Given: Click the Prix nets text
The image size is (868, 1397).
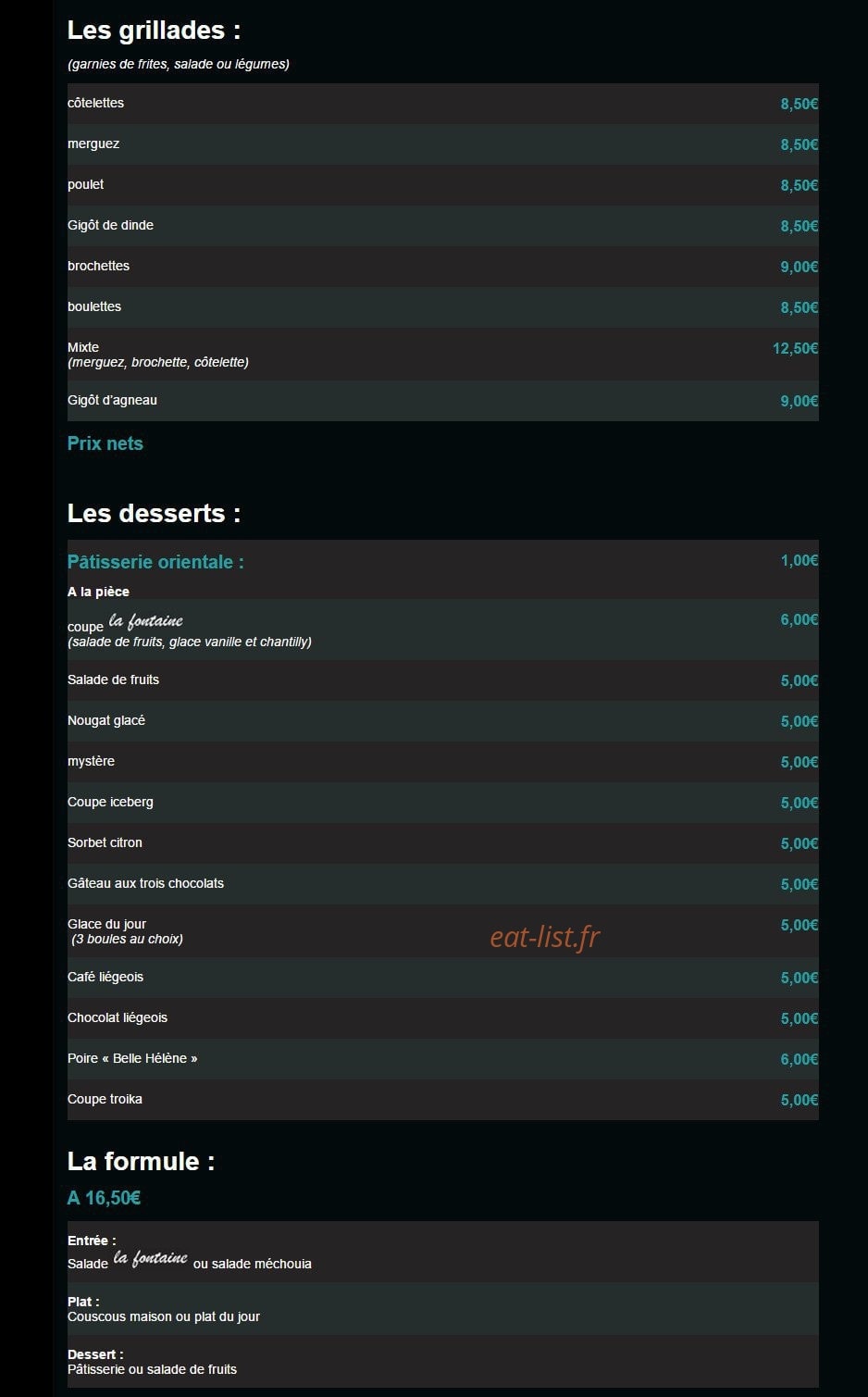Looking at the screenshot, I should point(105,443).
